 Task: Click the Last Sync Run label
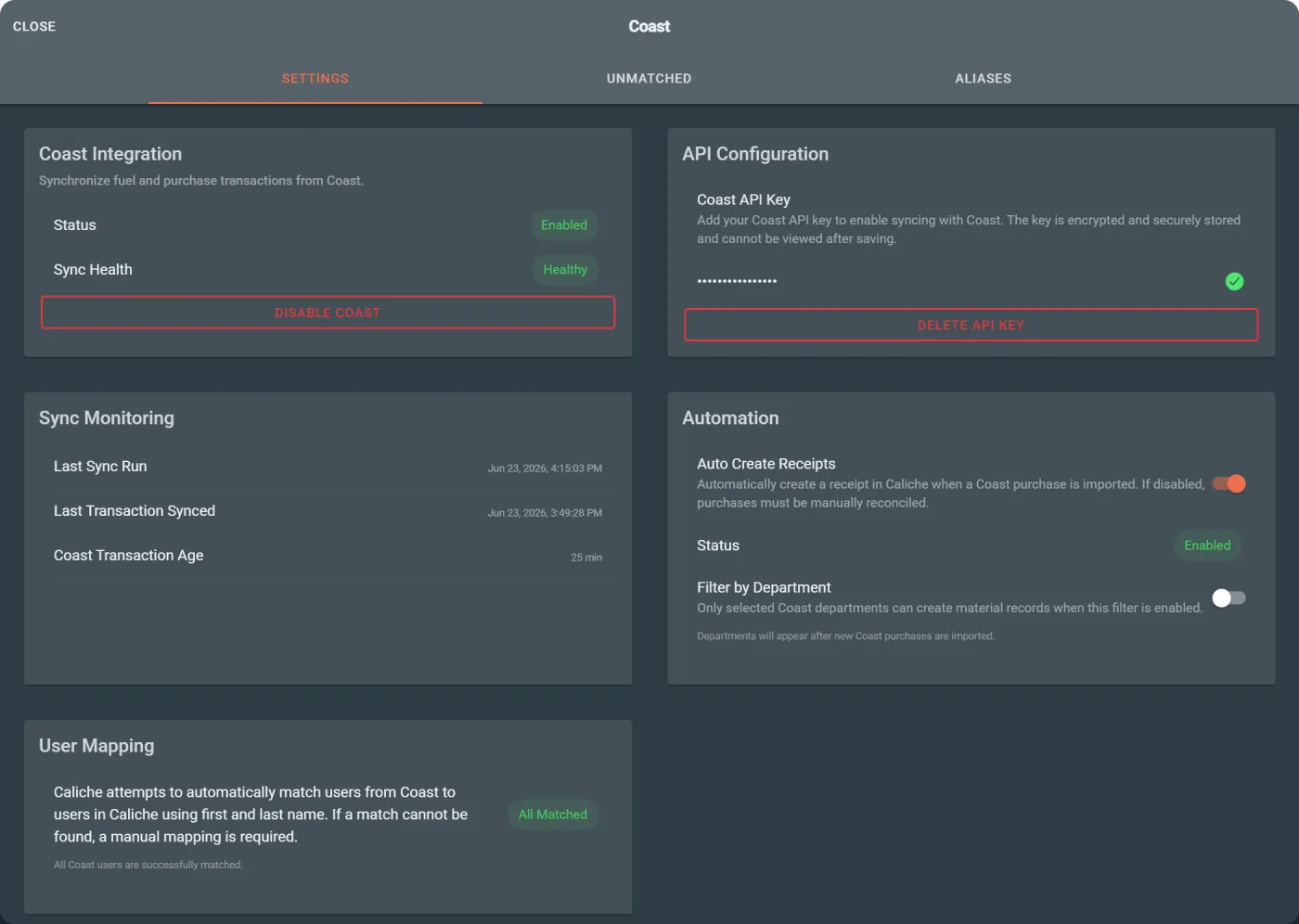(100, 467)
